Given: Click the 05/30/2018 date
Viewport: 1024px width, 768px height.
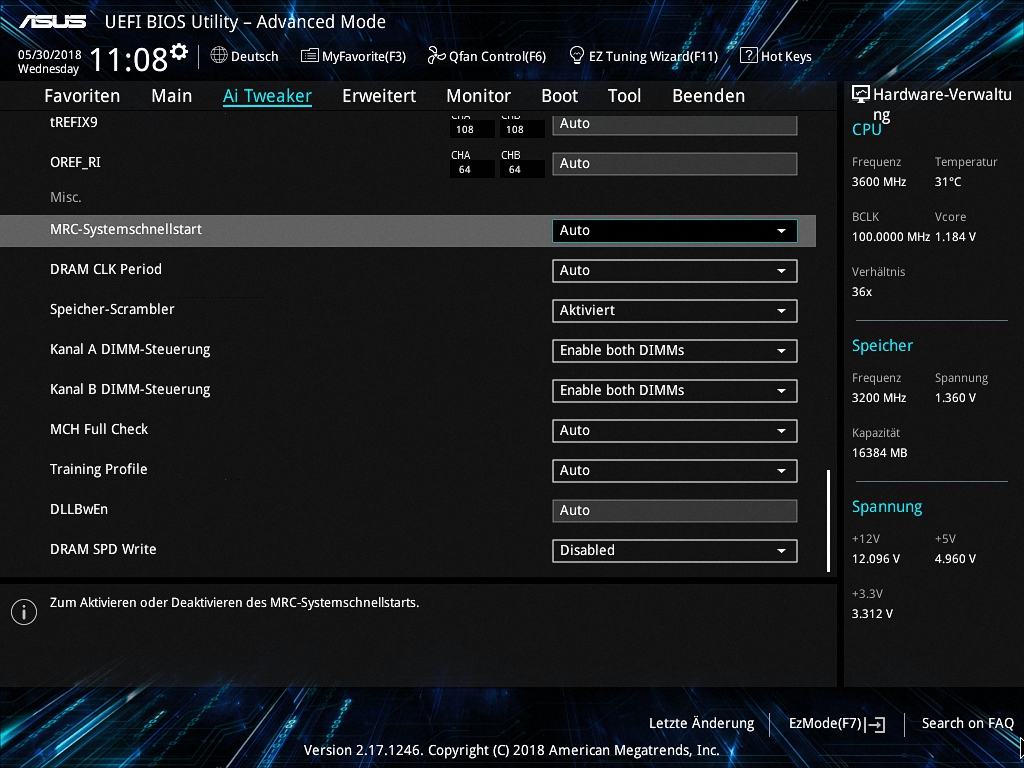Looking at the screenshot, I should 50,55.
